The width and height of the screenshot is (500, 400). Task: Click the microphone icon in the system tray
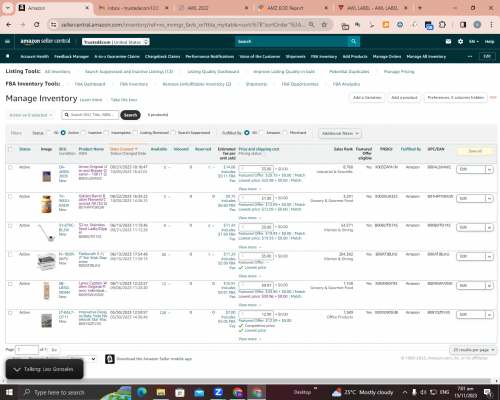pos(414,392)
